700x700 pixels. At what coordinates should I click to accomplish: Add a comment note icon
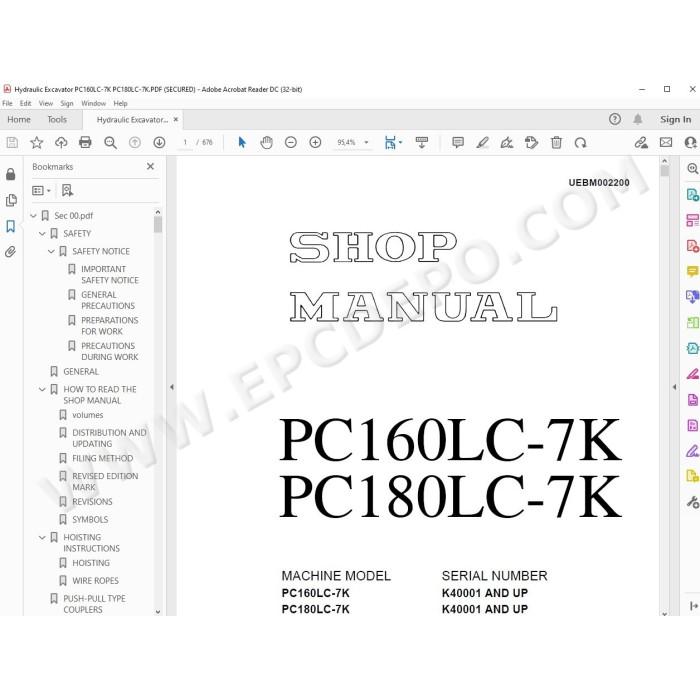(458, 142)
